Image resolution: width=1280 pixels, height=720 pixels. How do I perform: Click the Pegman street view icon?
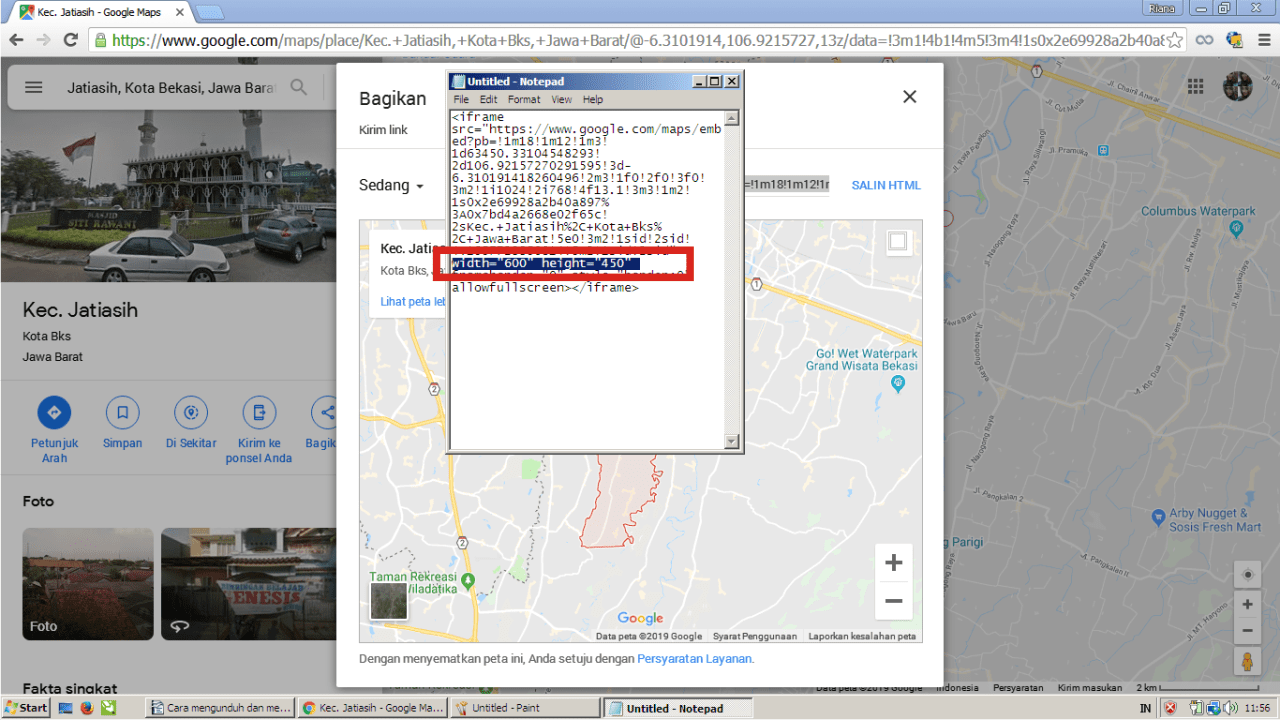(1247, 661)
